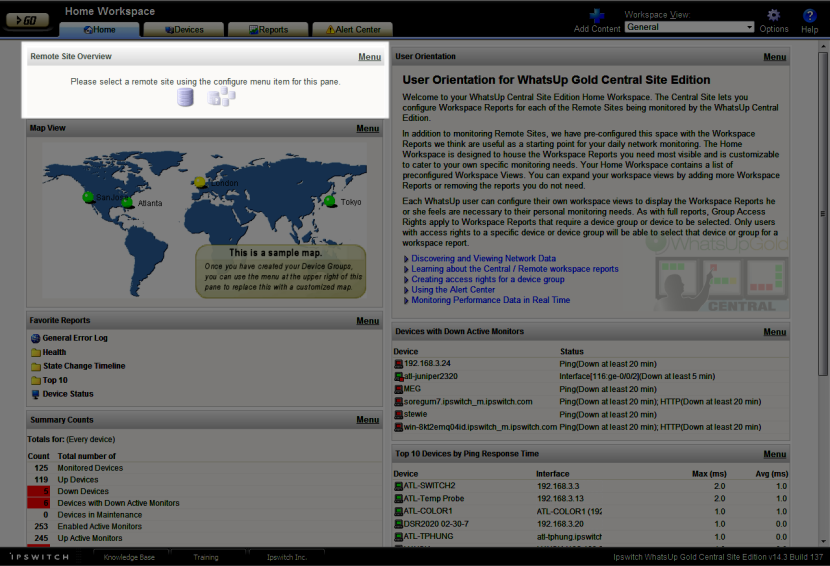Click scrollbar down arrow

pyautogui.click(x=823, y=542)
